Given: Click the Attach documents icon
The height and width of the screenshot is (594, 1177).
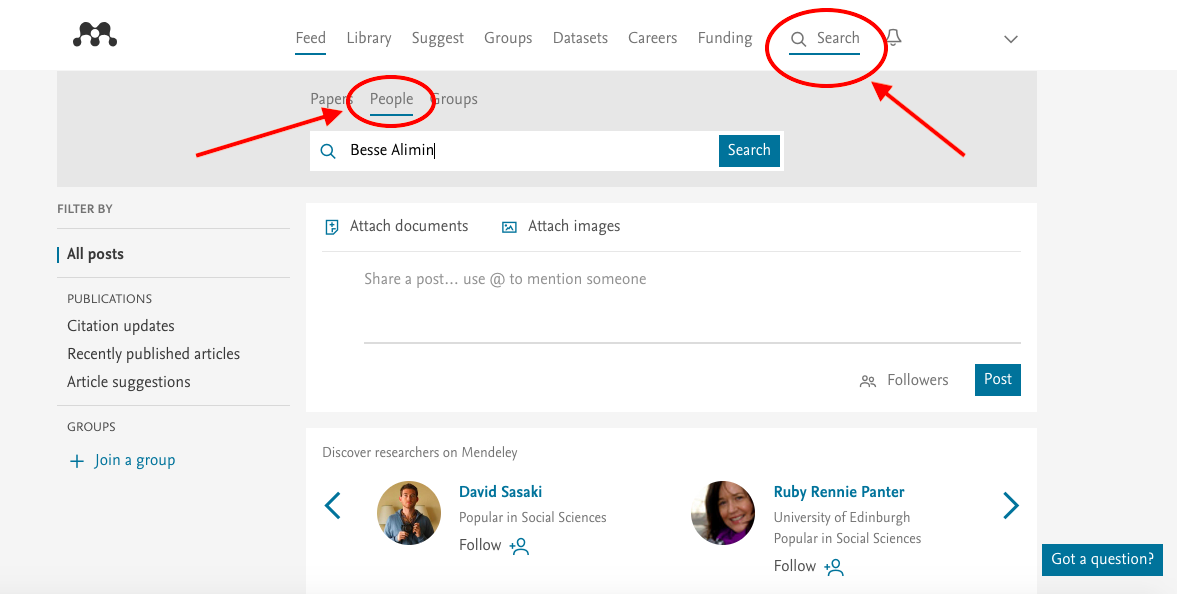Looking at the screenshot, I should (x=332, y=227).
